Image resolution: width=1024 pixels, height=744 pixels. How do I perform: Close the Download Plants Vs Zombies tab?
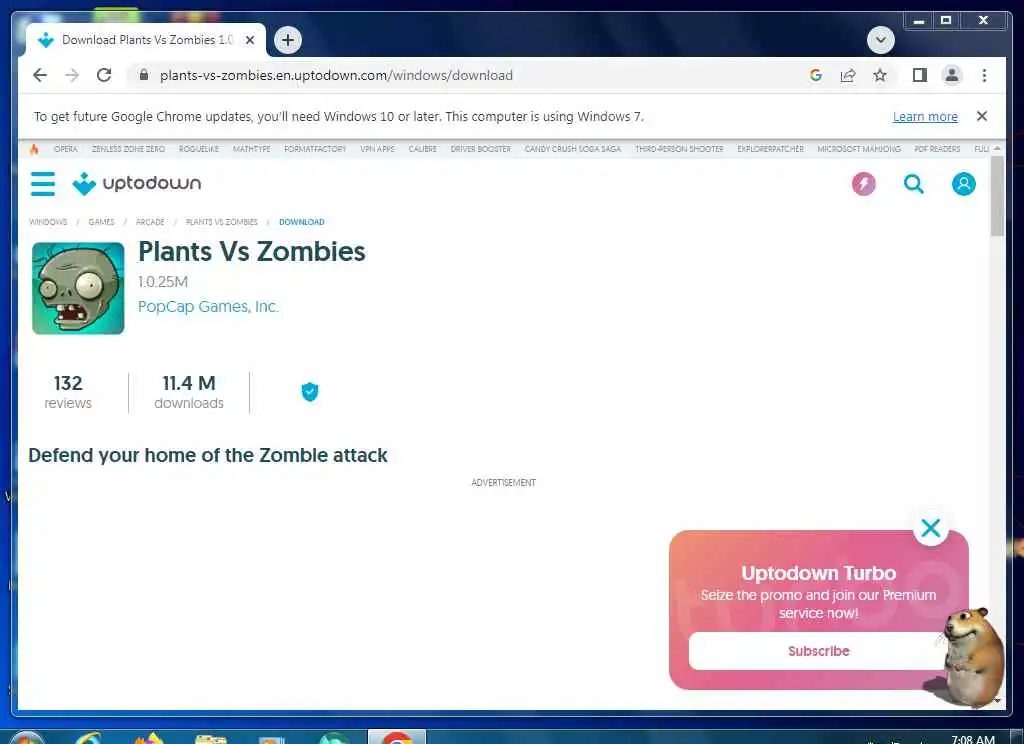pyautogui.click(x=249, y=40)
